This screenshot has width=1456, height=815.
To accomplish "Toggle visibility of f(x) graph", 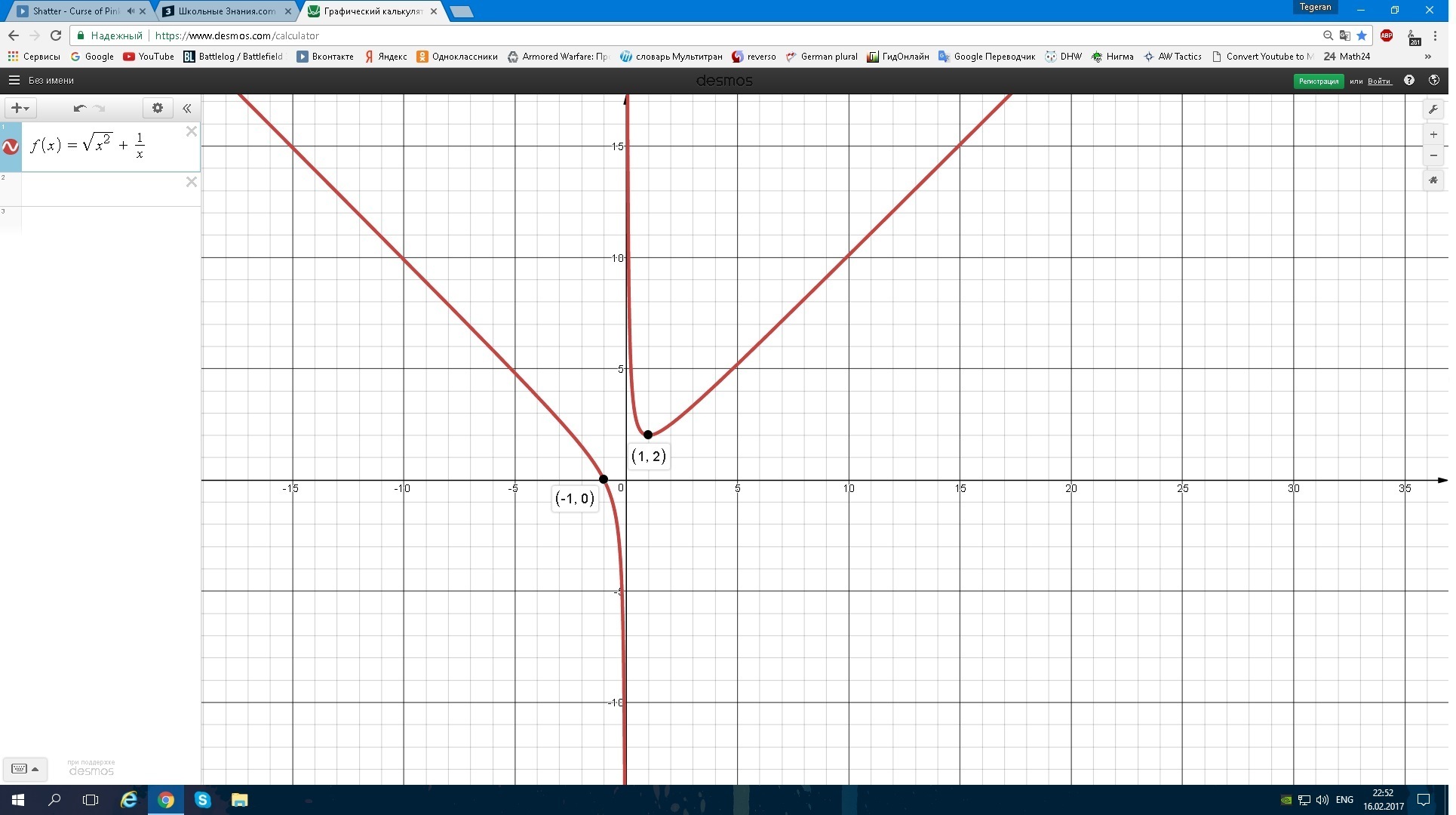I will tap(11, 146).
